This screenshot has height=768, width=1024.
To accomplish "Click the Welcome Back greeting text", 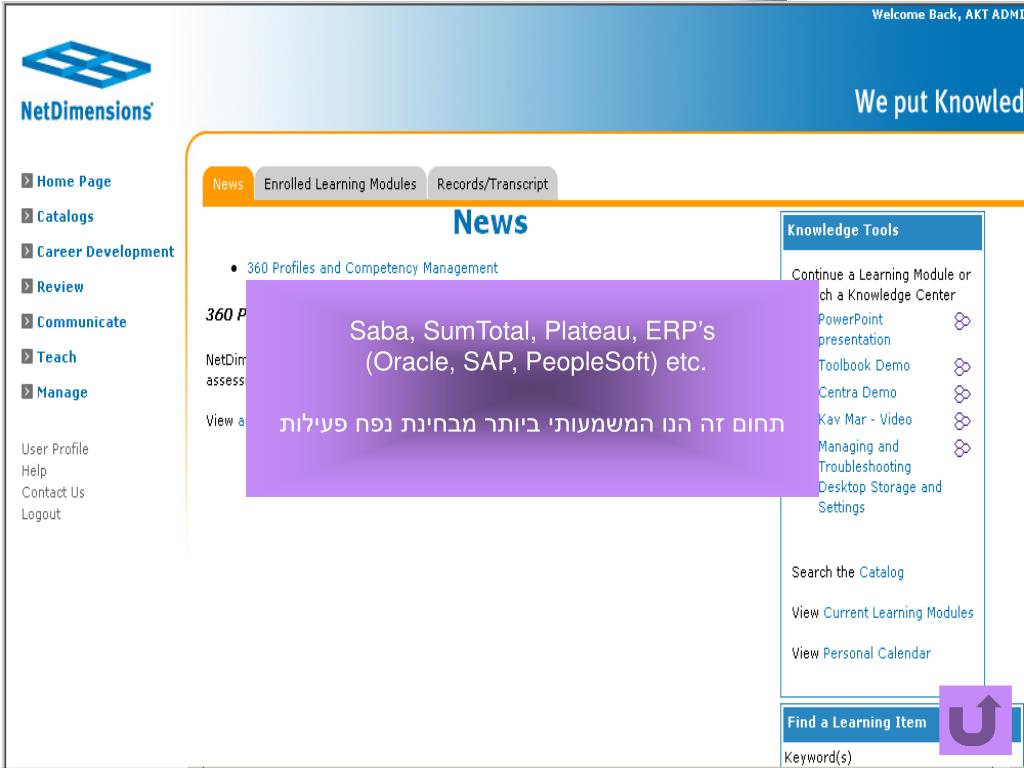I will [x=948, y=14].
